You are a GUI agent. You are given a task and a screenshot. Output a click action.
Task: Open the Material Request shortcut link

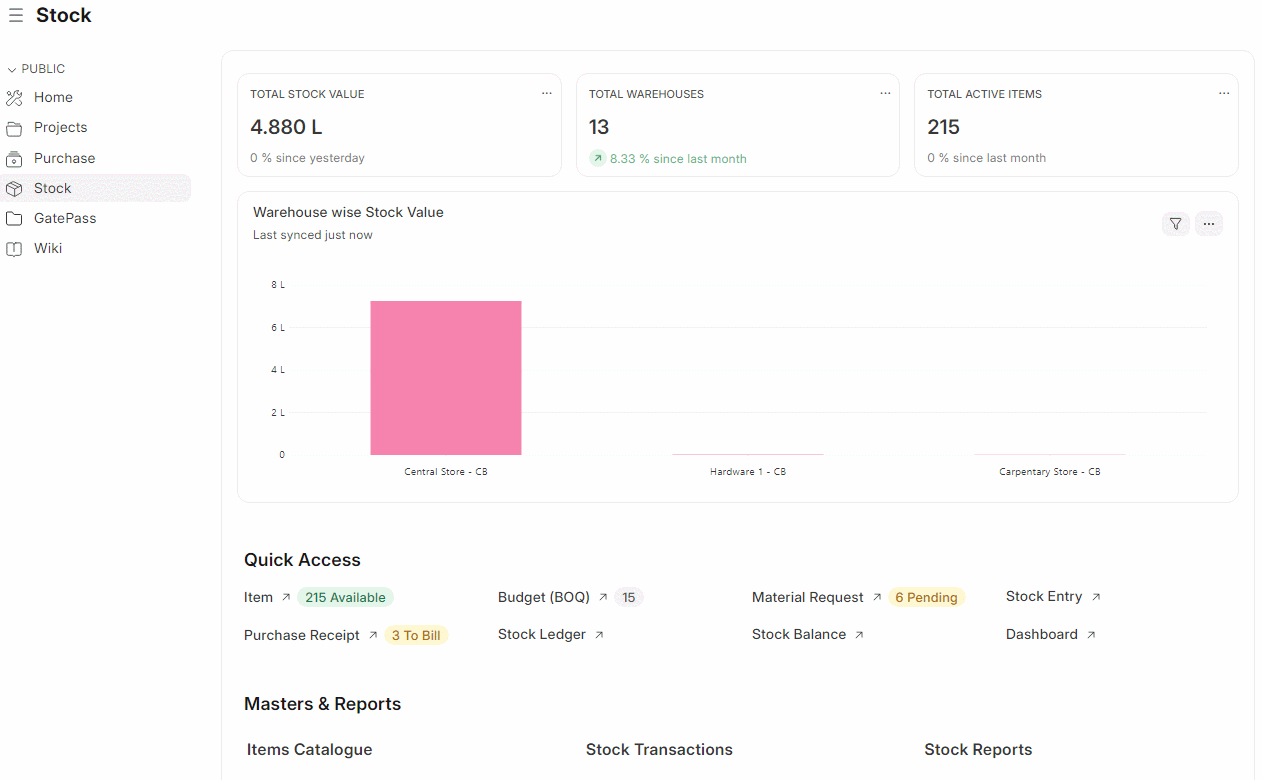(807, 597)
